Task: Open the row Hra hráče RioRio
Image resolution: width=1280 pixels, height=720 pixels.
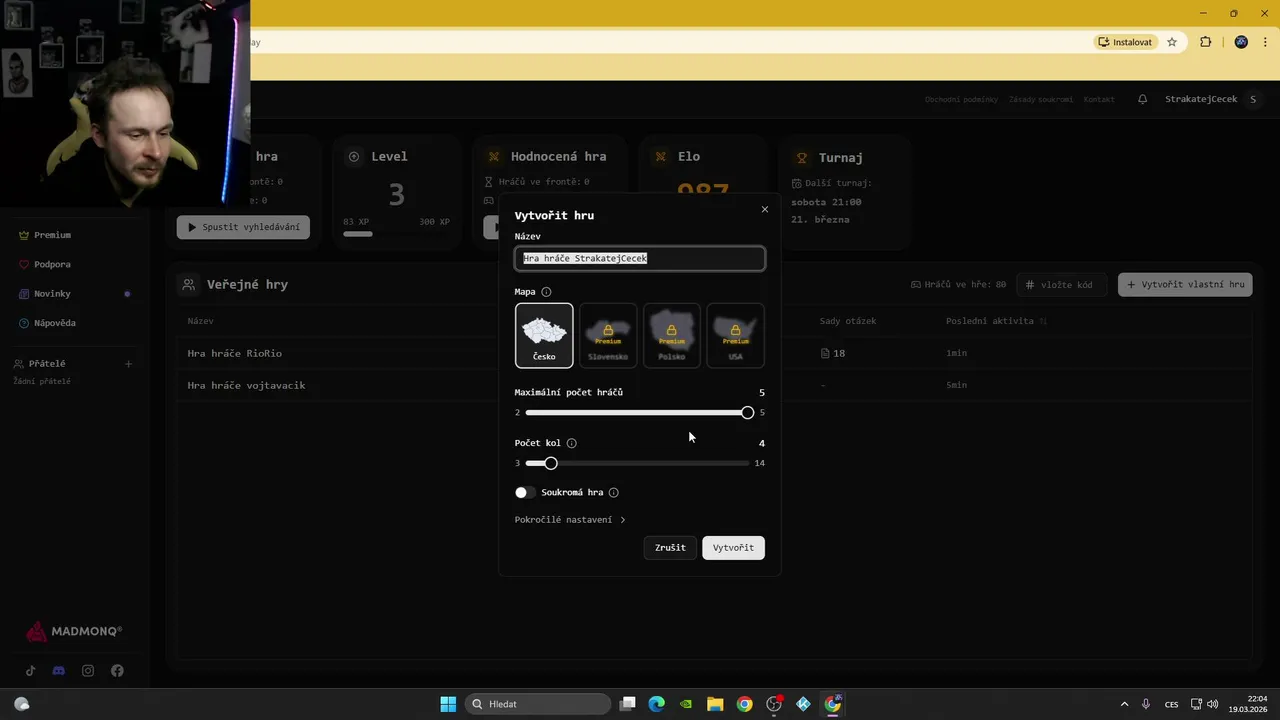Action: pos(715,353)
